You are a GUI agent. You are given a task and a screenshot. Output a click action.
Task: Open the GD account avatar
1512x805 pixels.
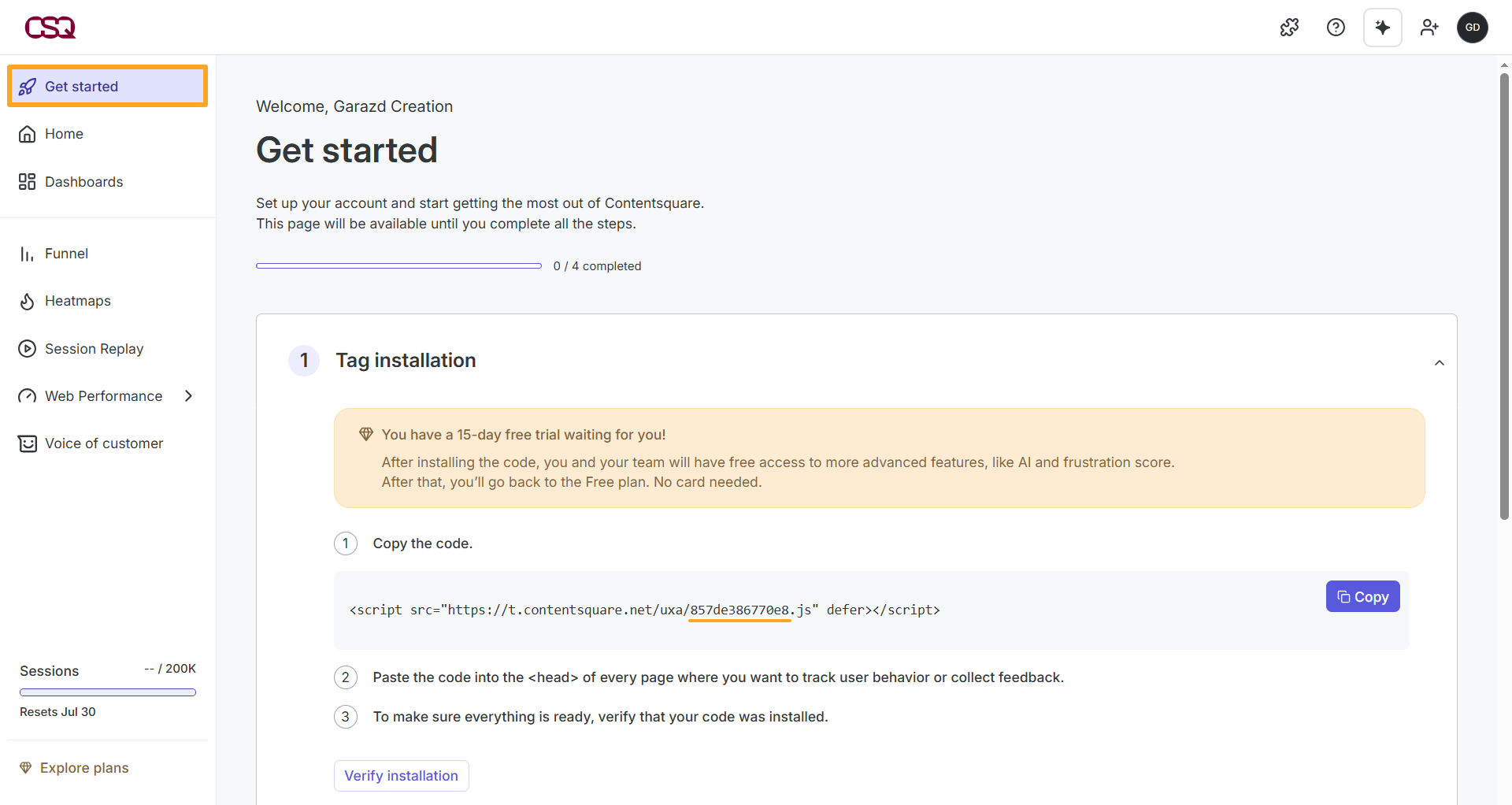pyautogui.click(x=1472, y=28)
